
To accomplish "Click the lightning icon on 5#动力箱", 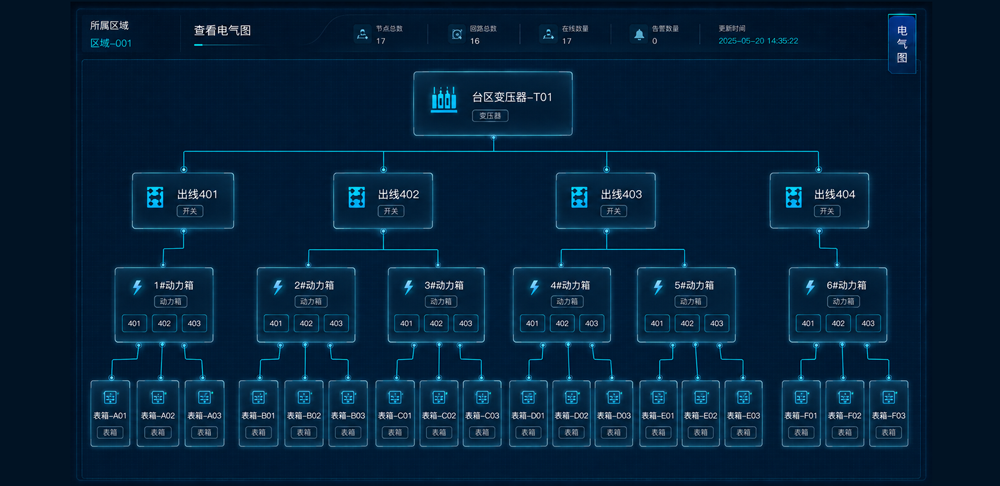I will click(x=658, y=288).
